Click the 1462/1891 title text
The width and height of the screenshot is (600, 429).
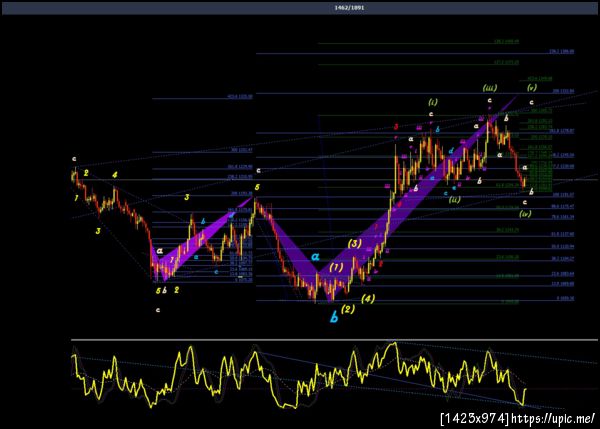pos(349,8)
